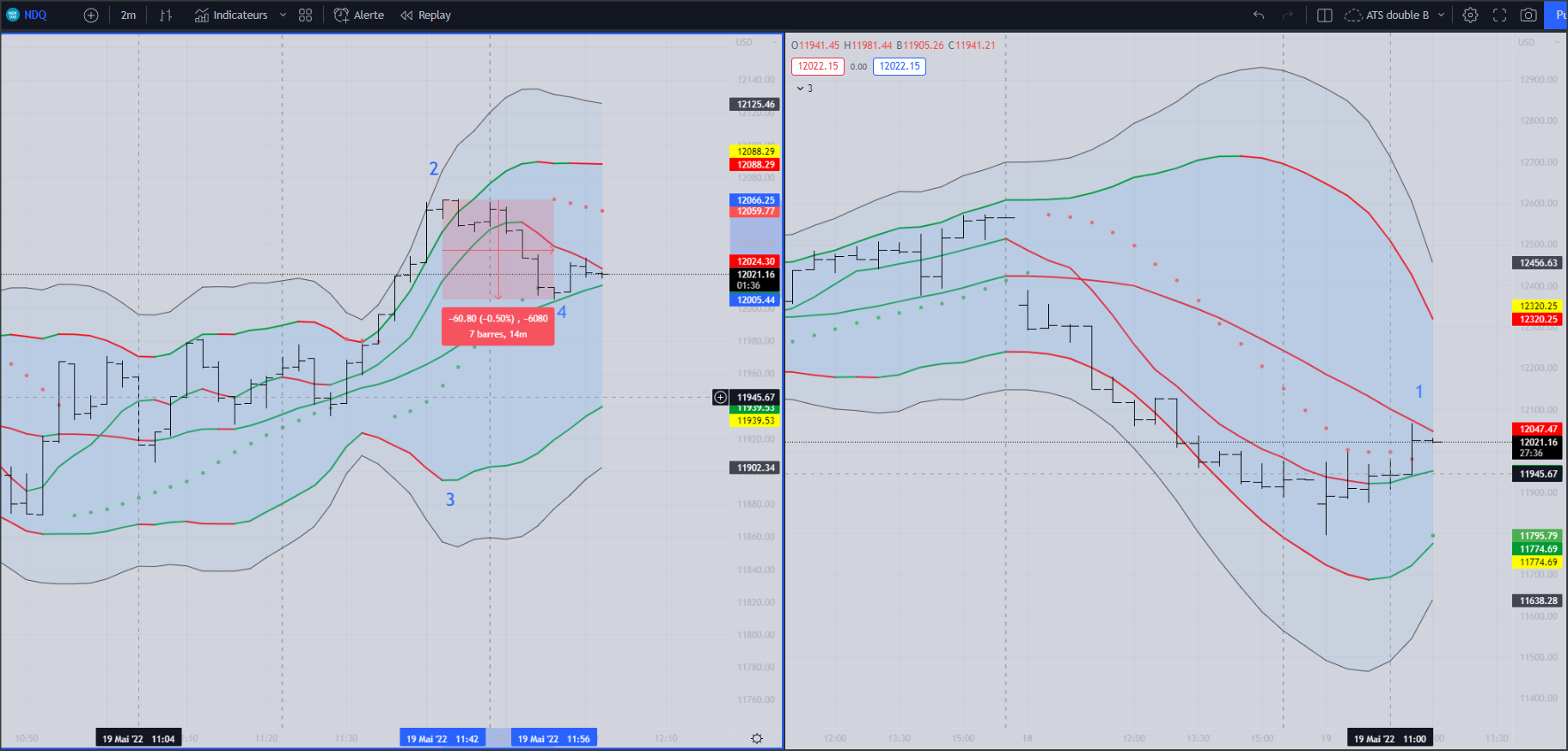Open the layout selection split icon
Screen dimensions: 1568x751
[x=1325, y=15]
